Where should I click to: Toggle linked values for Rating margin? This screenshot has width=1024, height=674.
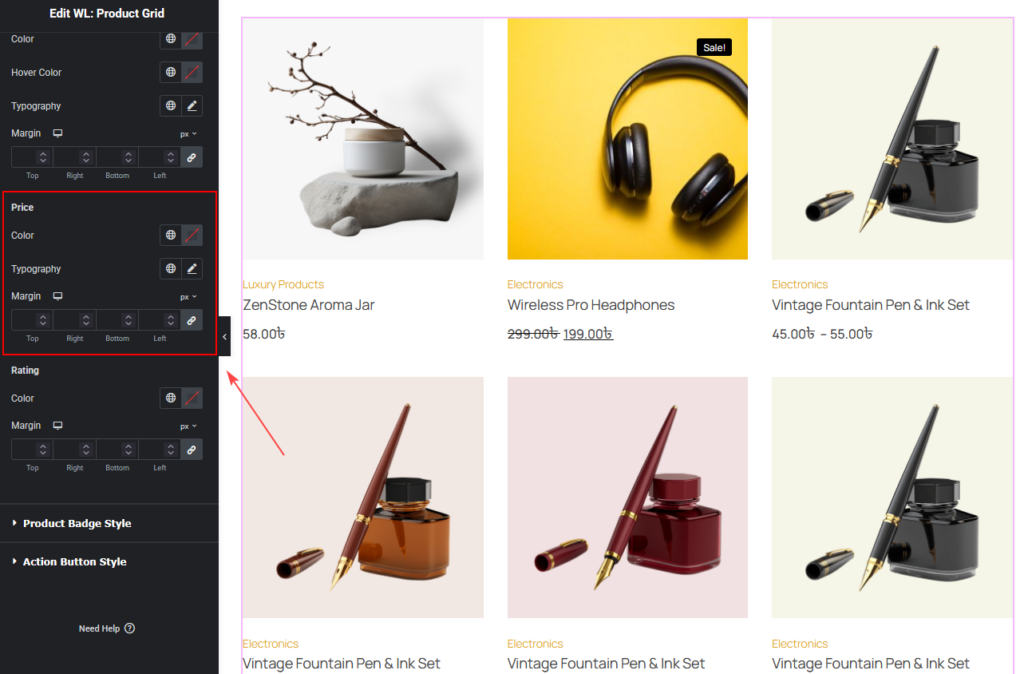pyautogui.click(x=191, y=450)
